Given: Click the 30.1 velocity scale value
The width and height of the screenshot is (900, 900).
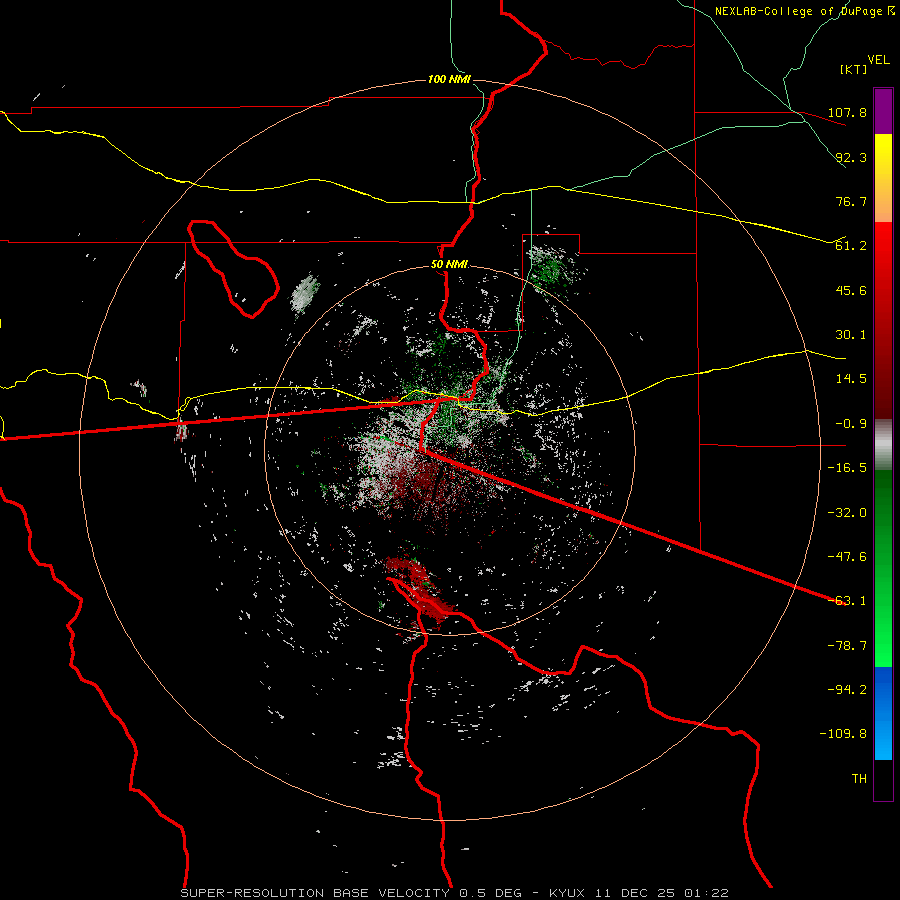Looking at the screenshot, I should (x=851, y=335).
